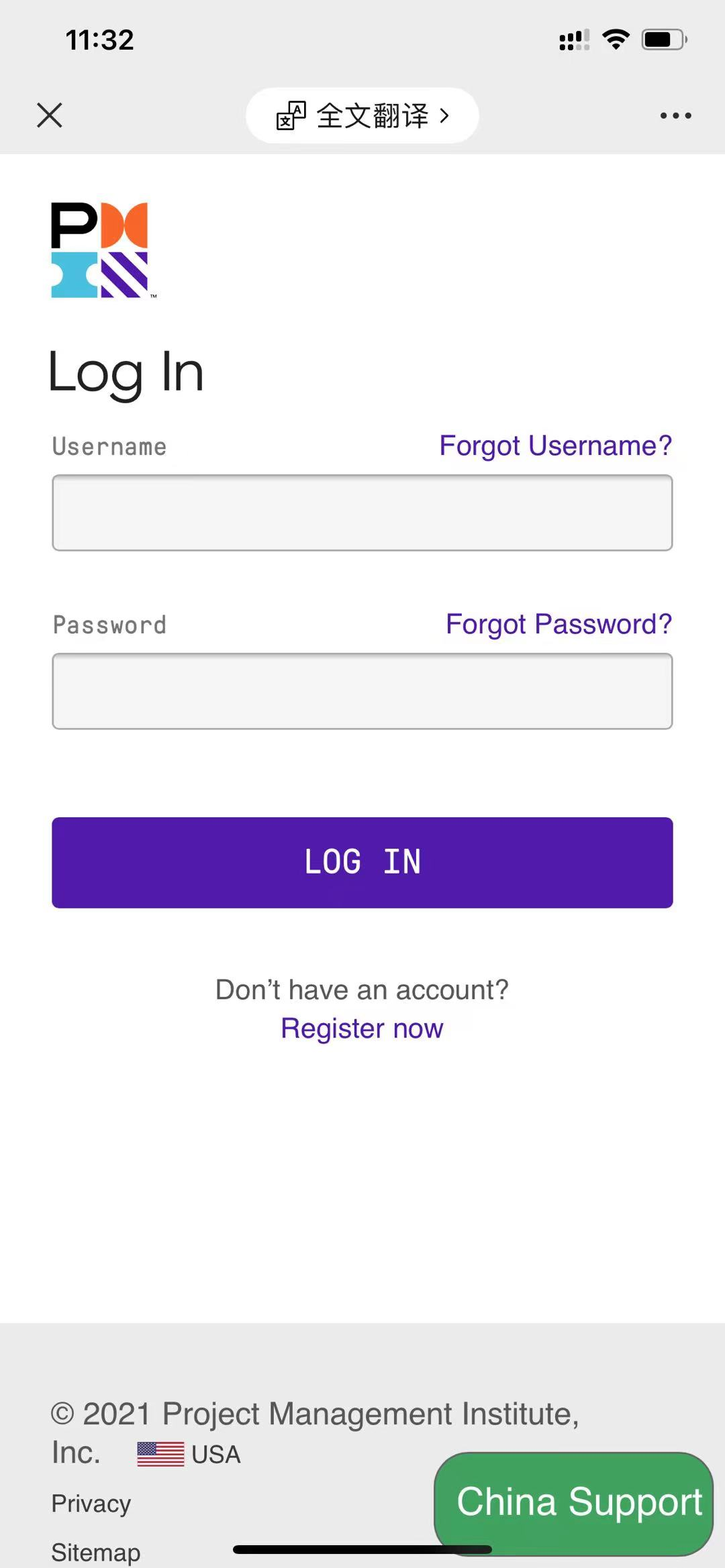
Task: Tap the Wi-Fi status icon
Action: [616, 40]
